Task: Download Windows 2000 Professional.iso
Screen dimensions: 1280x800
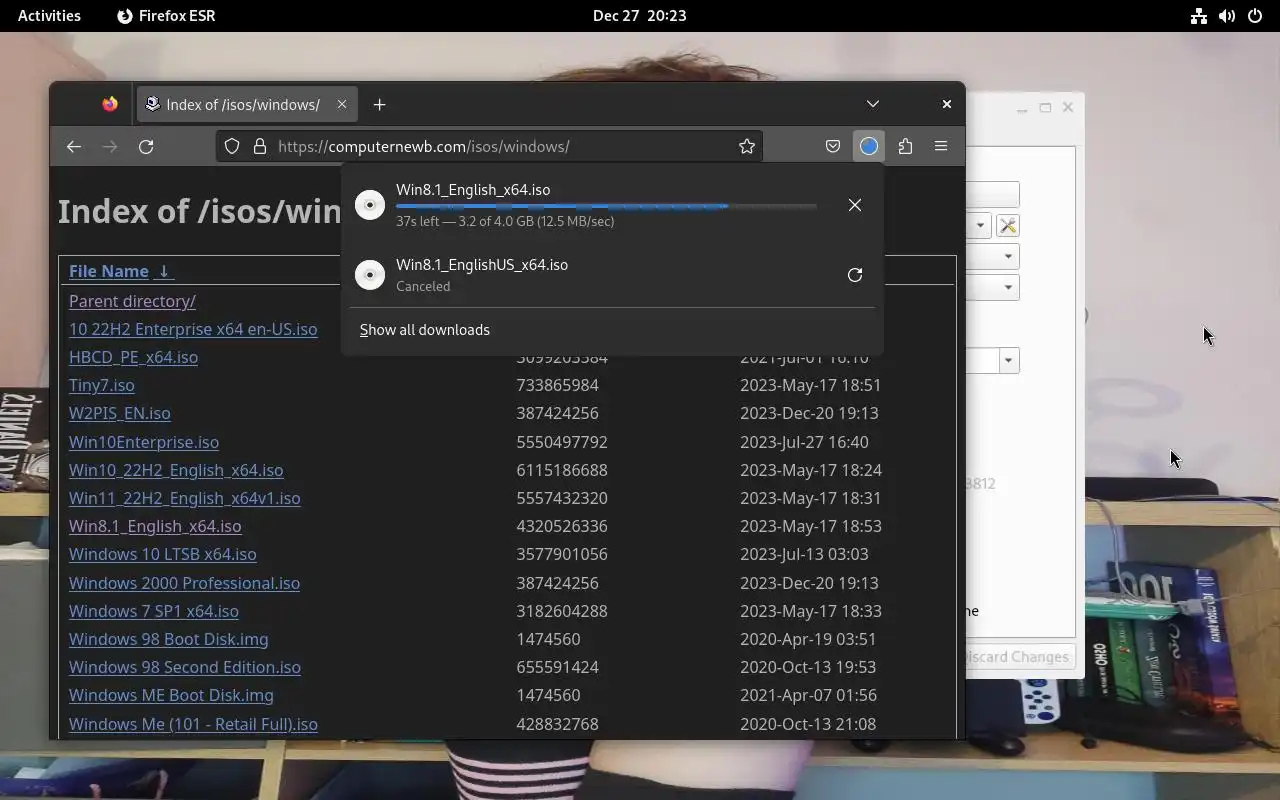Action: click(185, 583)
